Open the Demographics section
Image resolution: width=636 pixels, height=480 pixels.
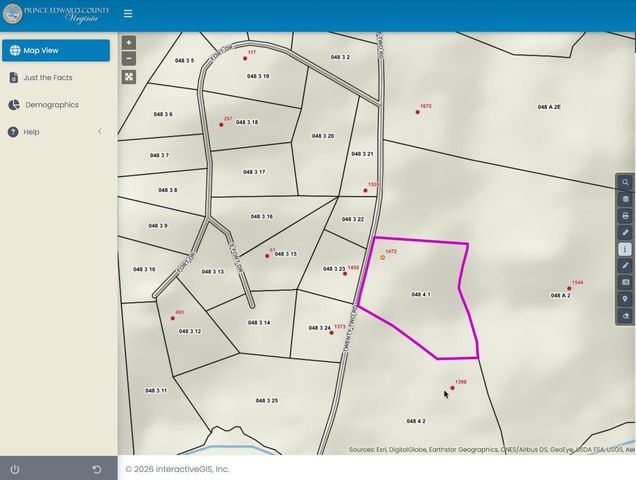pos(51,105)
